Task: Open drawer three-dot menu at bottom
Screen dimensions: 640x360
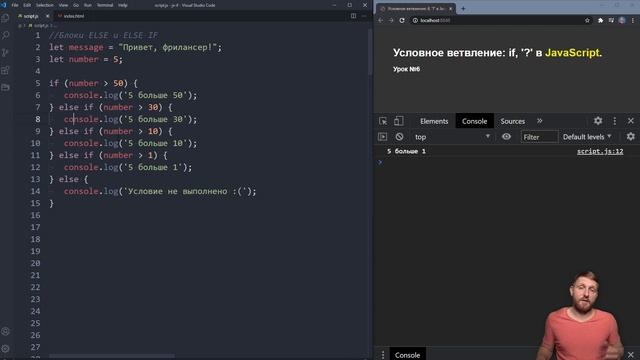Action: [x=383, y=355]
